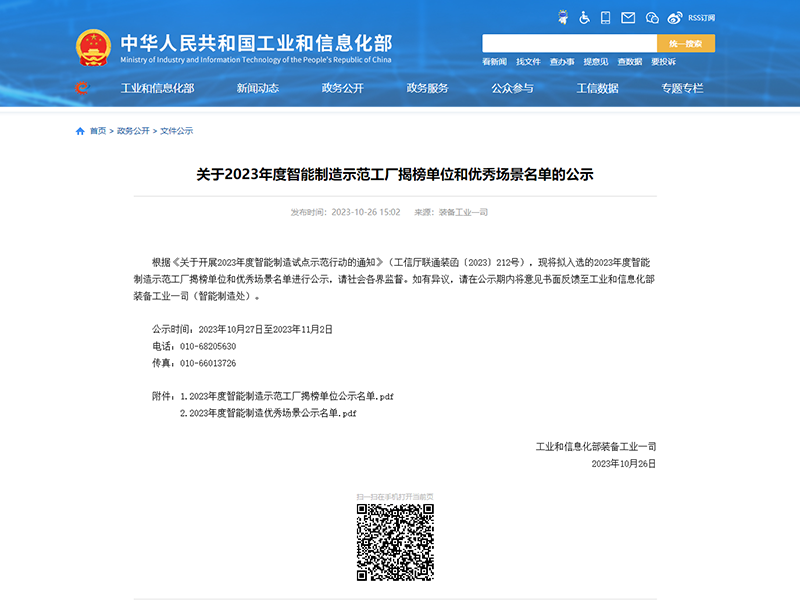Click the red e-shaped icon in navigation bar
This screenshot has height=600, width=800.
82,88
